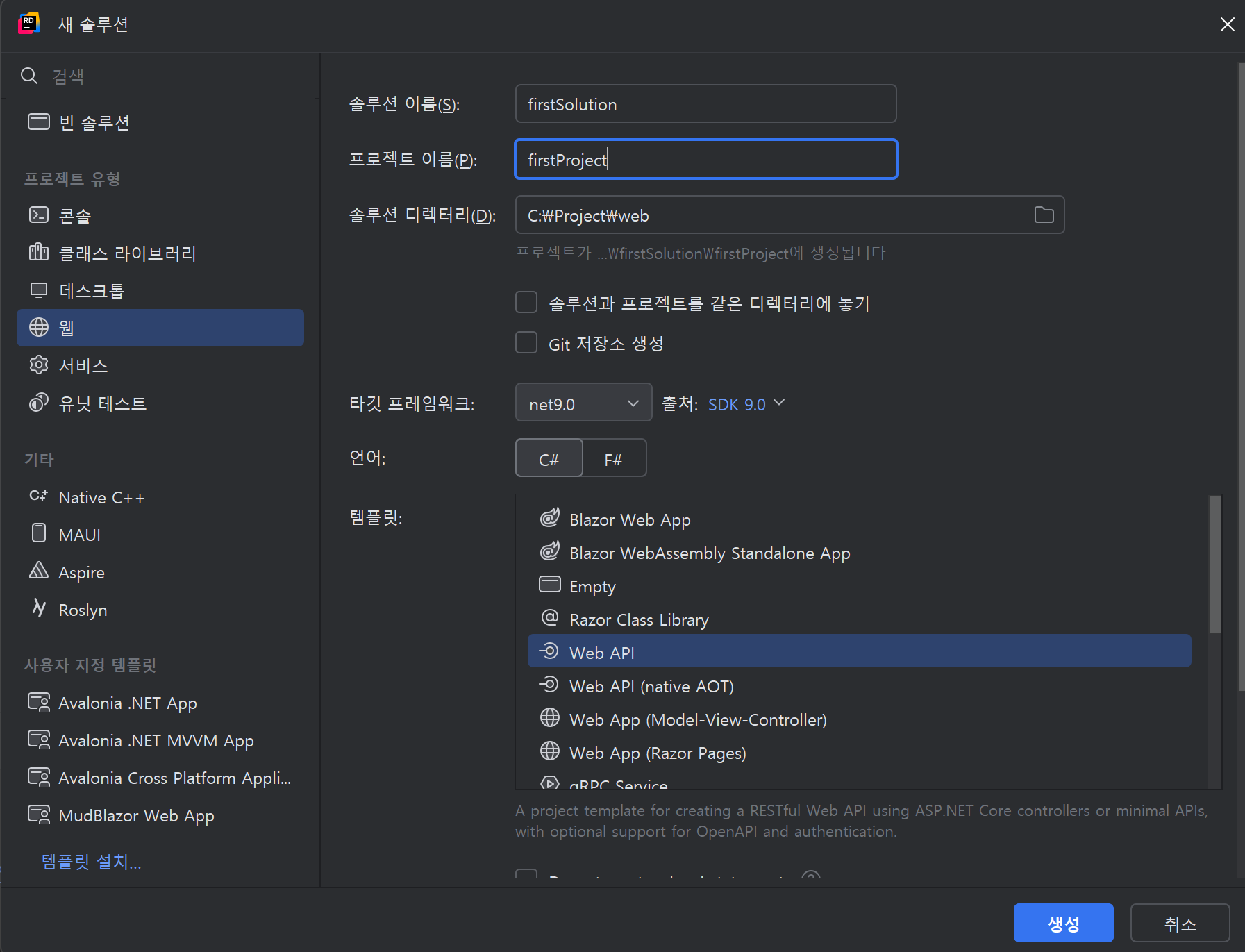
Task: Click the Avalonia .NET MVVM App icon
Action: pos(39,740)
